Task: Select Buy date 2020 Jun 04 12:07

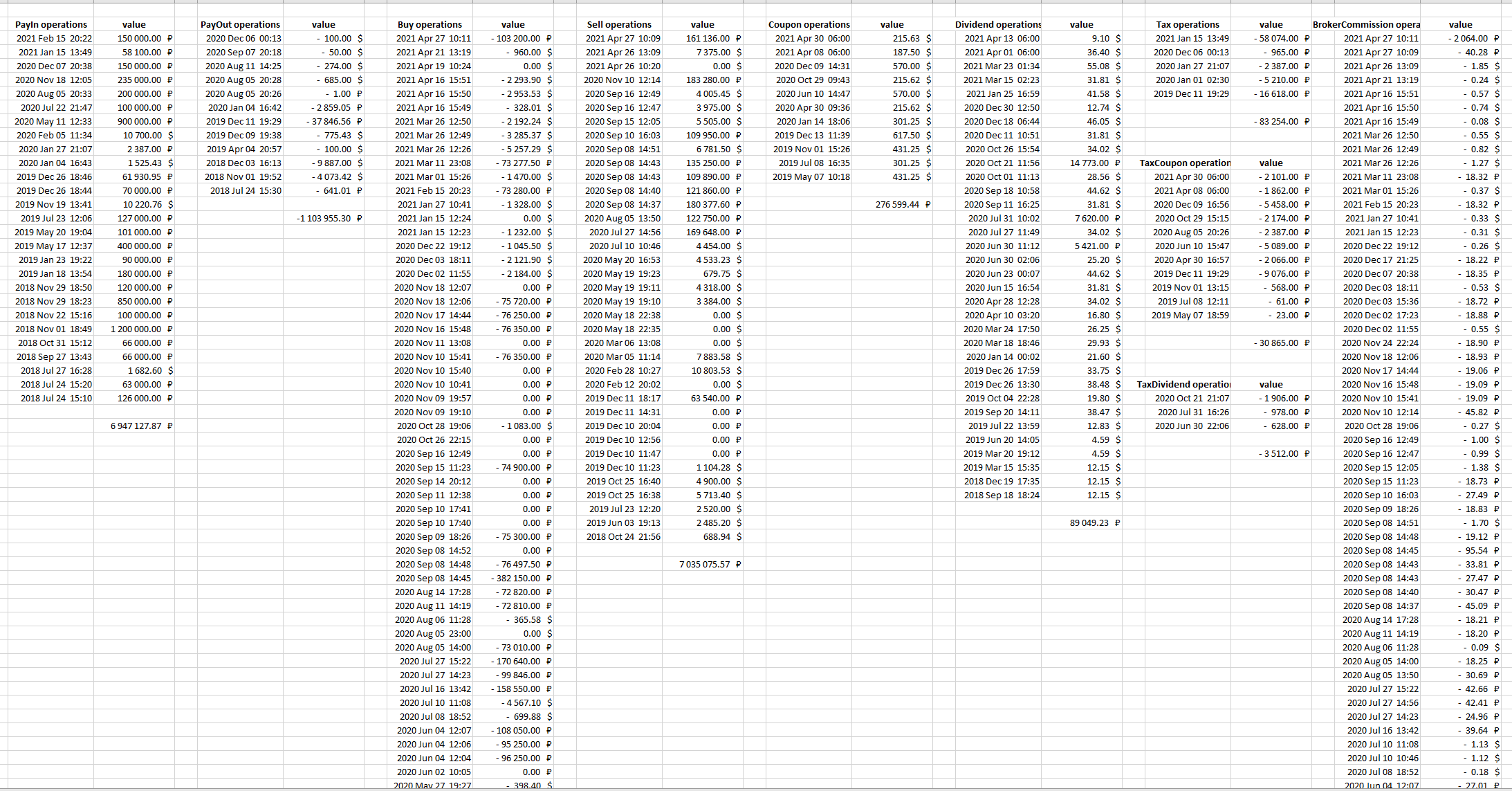Action: coord(430,730)
